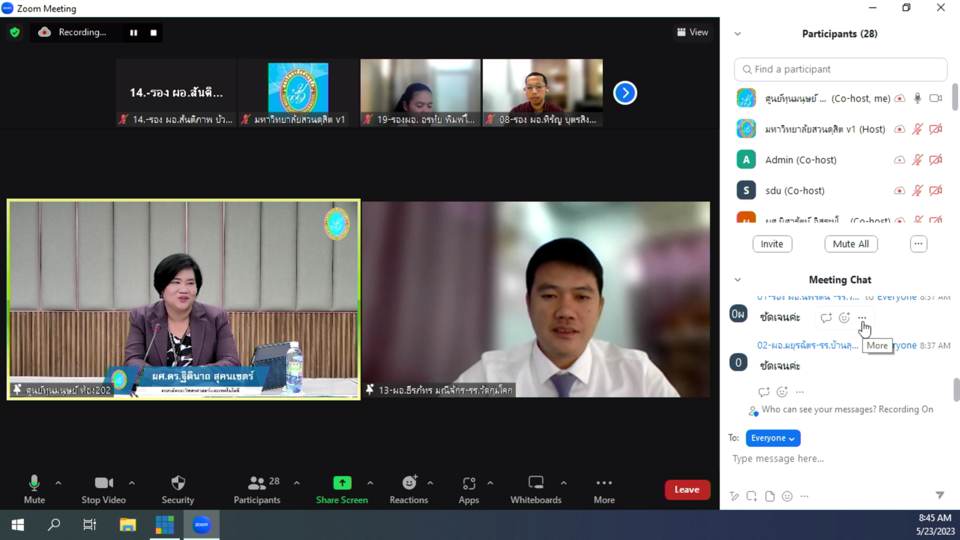React with emoji to second chat message
The image size is (960, 540).
782,392
